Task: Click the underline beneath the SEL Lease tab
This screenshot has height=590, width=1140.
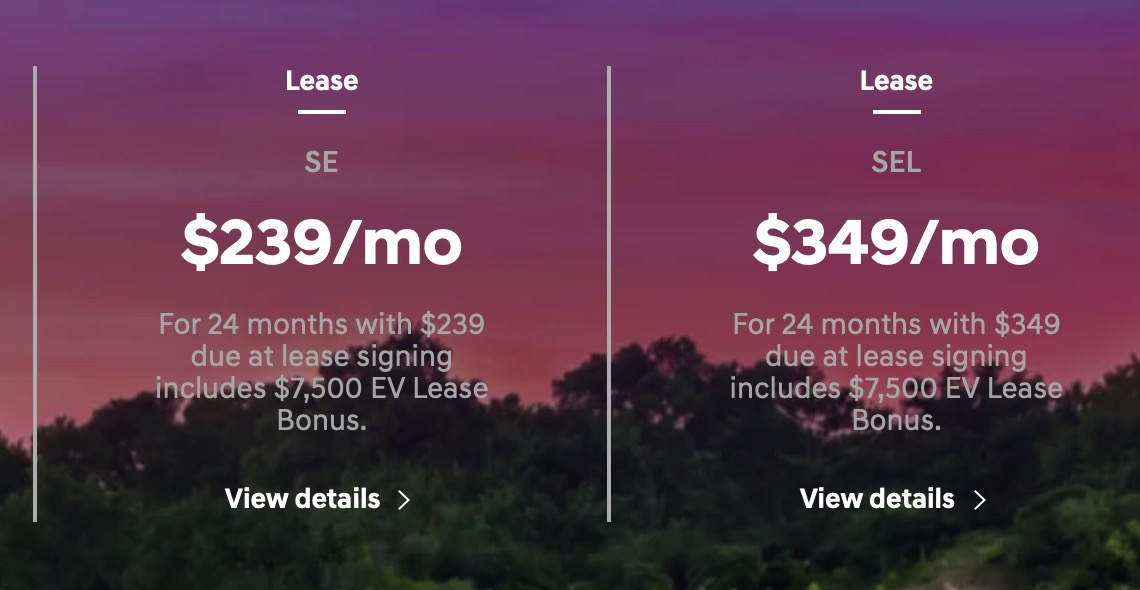Action: click(x=896, y=112)
